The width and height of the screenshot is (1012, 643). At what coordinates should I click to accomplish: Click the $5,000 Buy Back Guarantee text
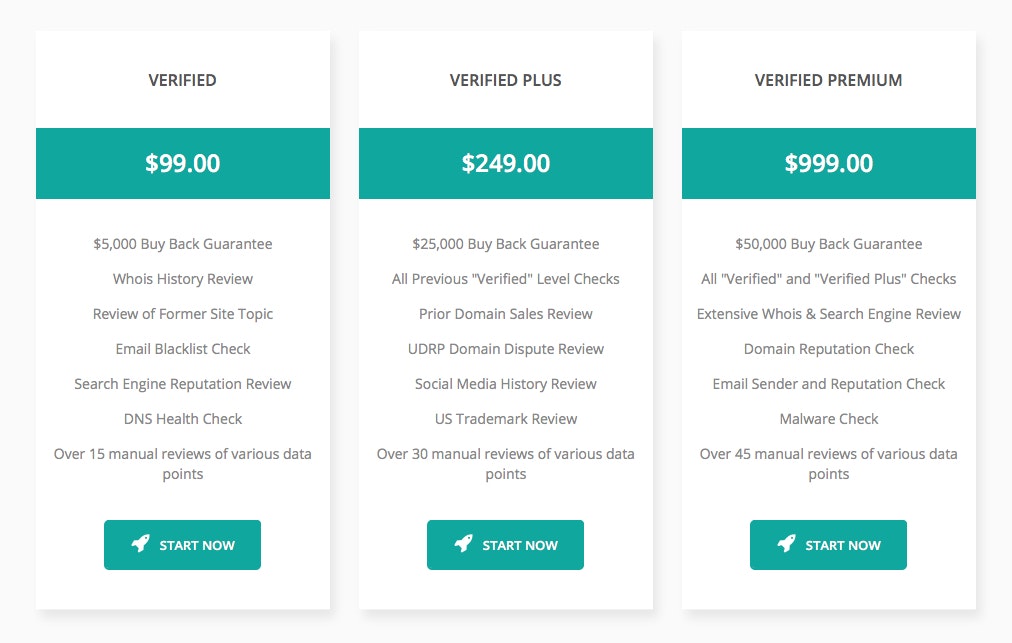pos(182,243)
